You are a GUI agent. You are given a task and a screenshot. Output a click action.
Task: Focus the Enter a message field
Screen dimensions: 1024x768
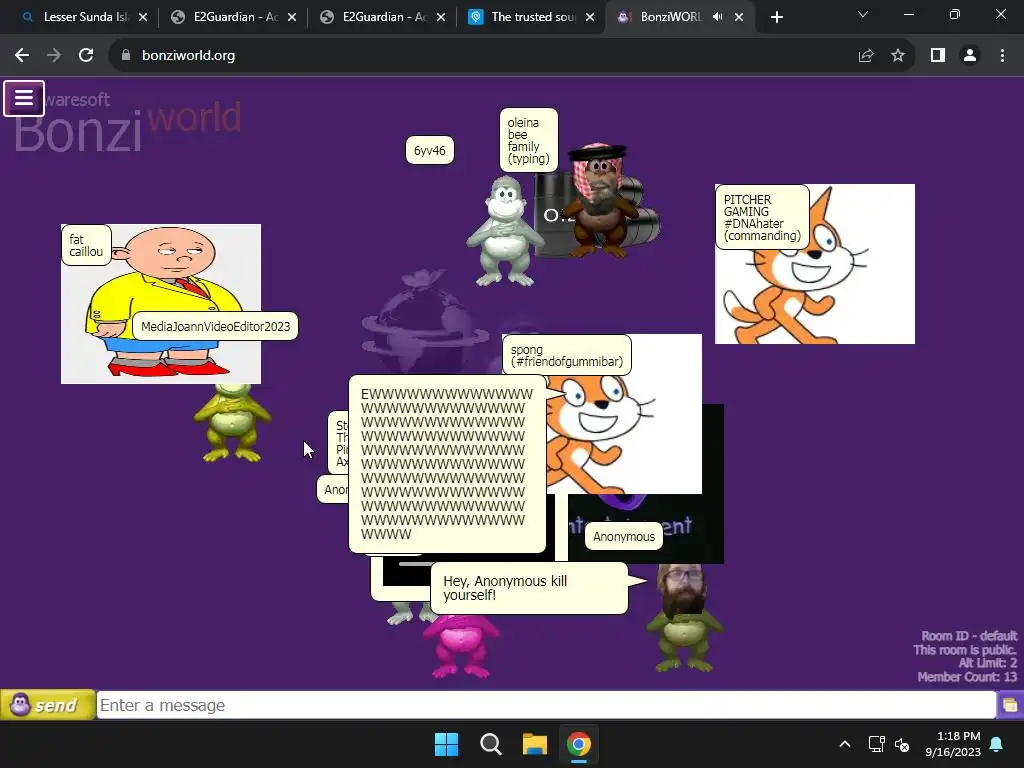[x=546, y=705]
